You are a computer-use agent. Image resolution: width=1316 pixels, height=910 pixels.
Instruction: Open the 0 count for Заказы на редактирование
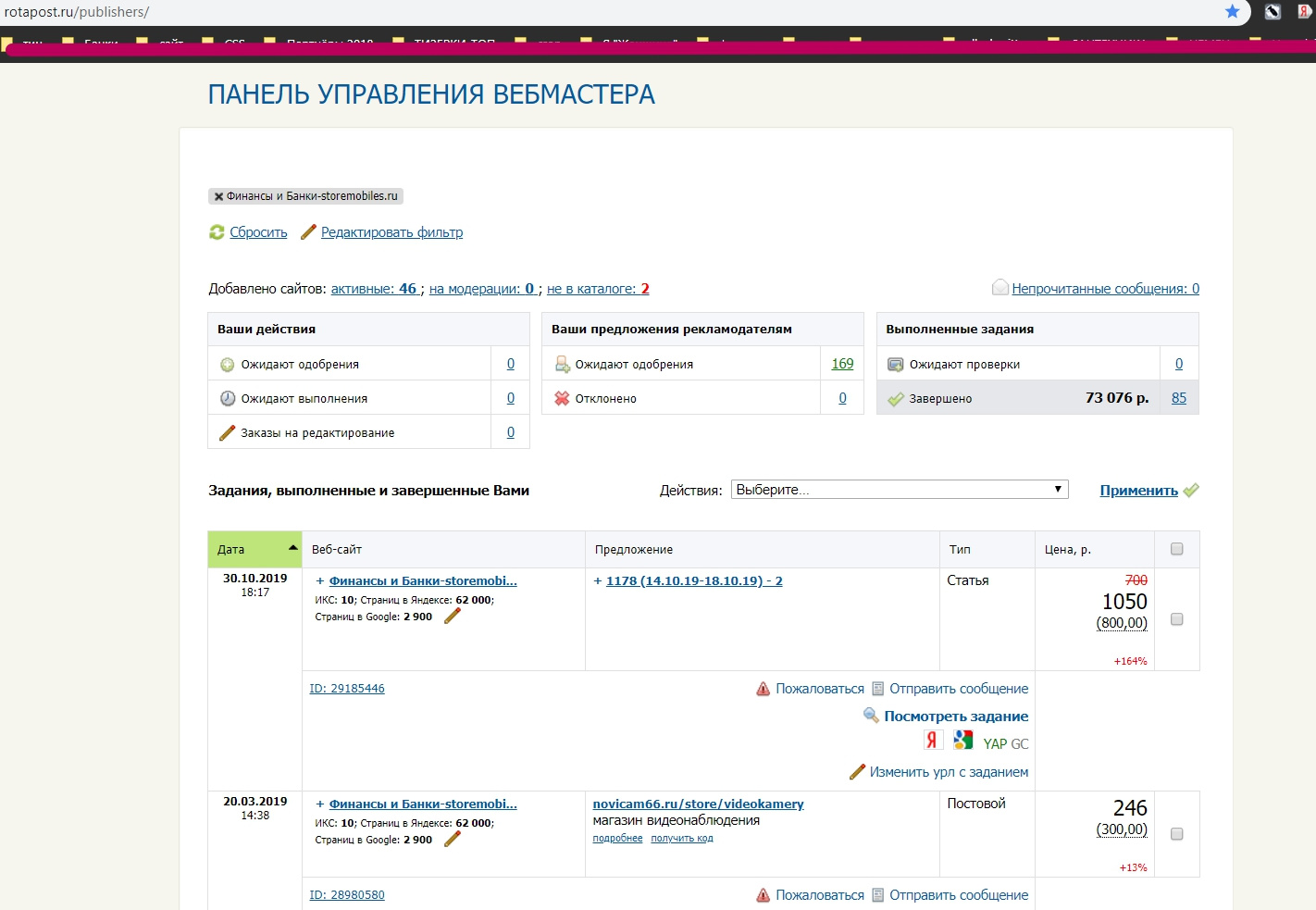(x=511, y=432)
